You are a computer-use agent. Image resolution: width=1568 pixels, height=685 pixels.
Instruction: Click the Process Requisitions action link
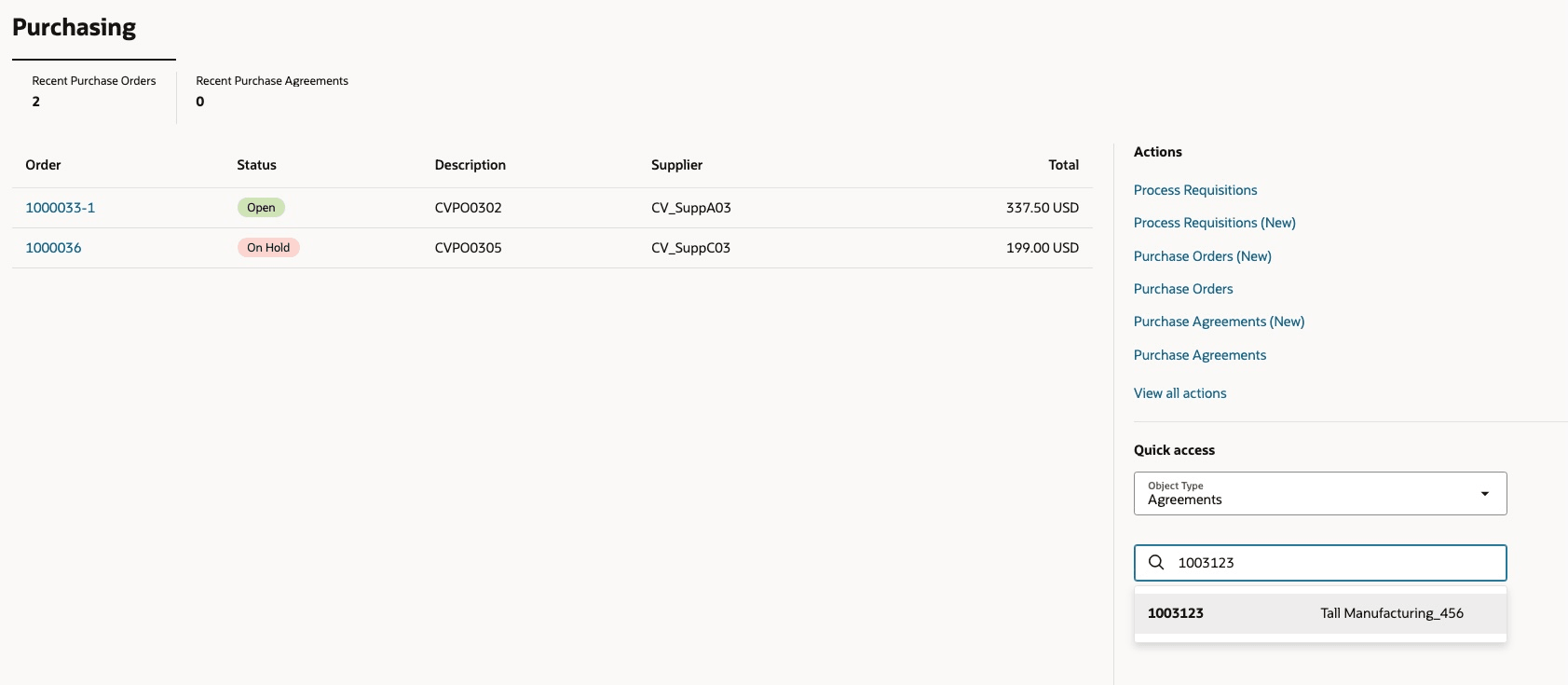[1195, 190]
